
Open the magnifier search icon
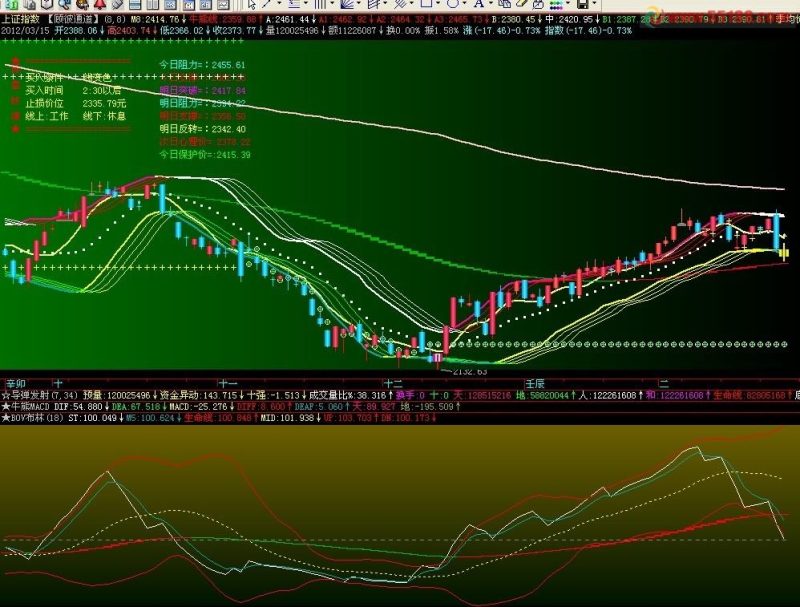coord(65,4)
